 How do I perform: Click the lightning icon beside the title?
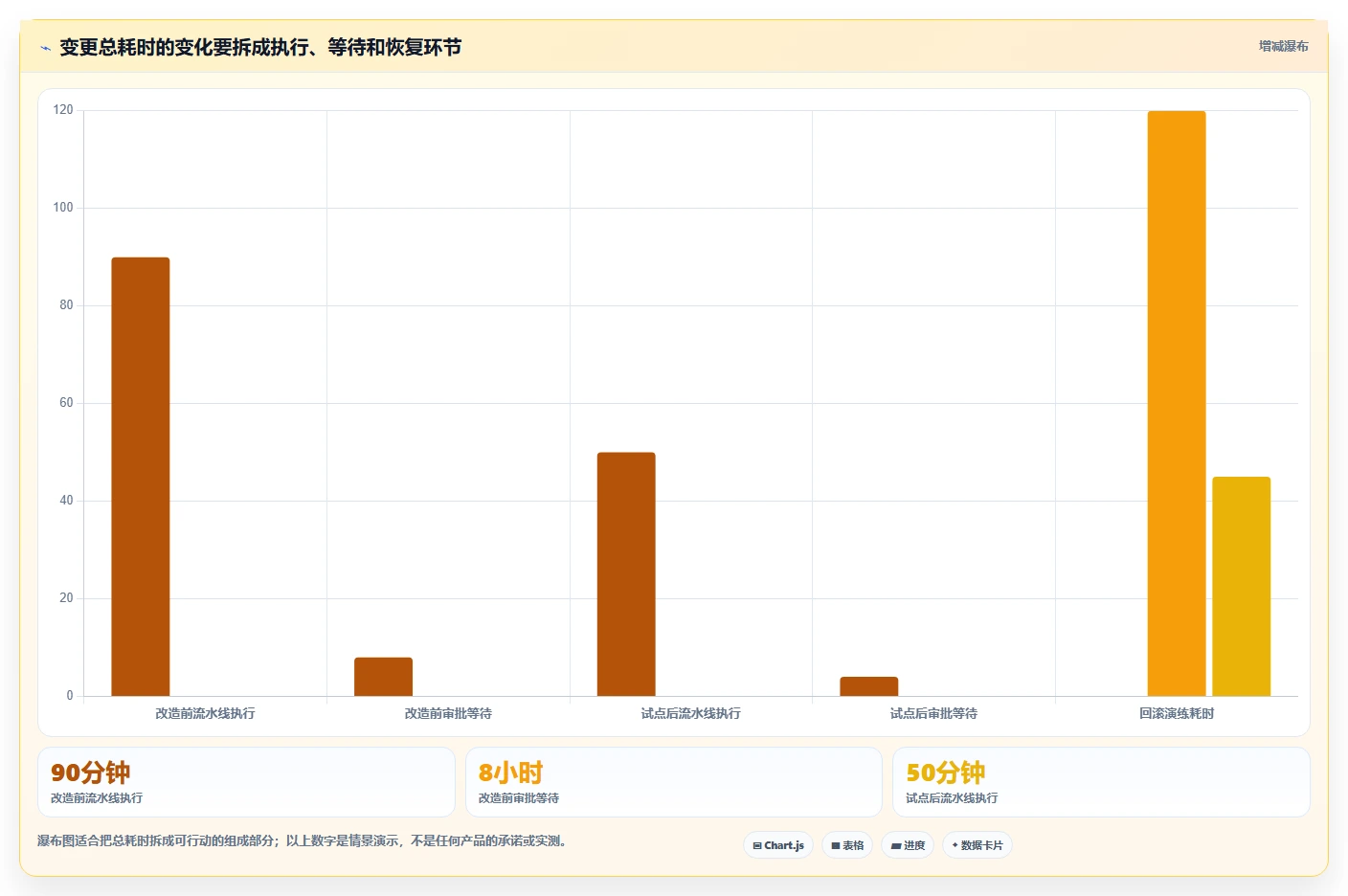(x=45, y=48)
